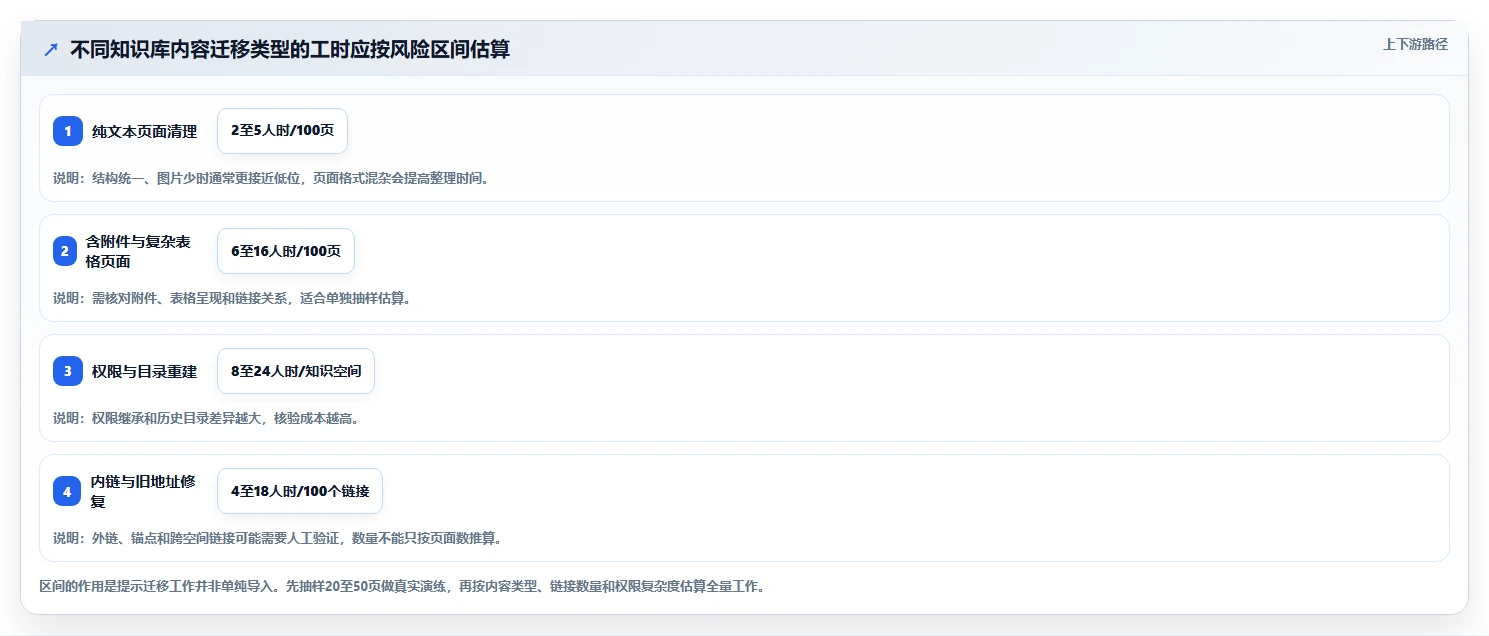Viewport: 1489px width, 636px height.
Task: Click the note starting 说明：权限继承和历史目录
Action: click(206, 418)
